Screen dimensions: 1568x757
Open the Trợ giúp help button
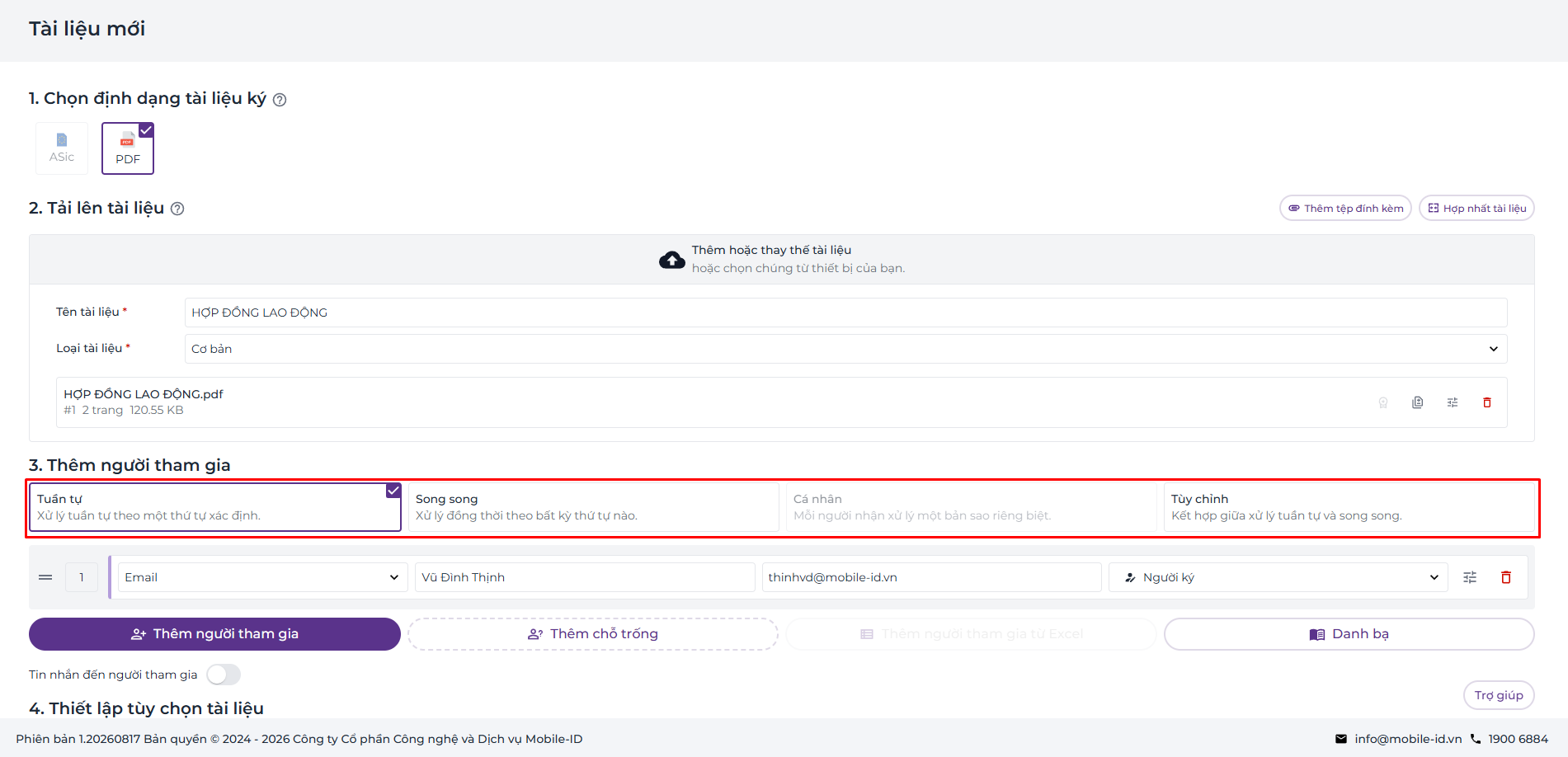point(1499,695)
